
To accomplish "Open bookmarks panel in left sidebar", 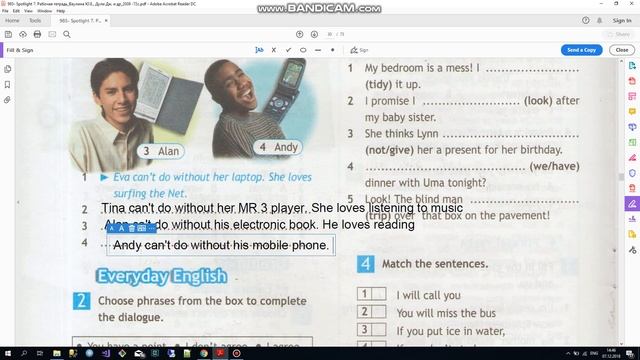I will pyautogui.click(x=7, y=84).
